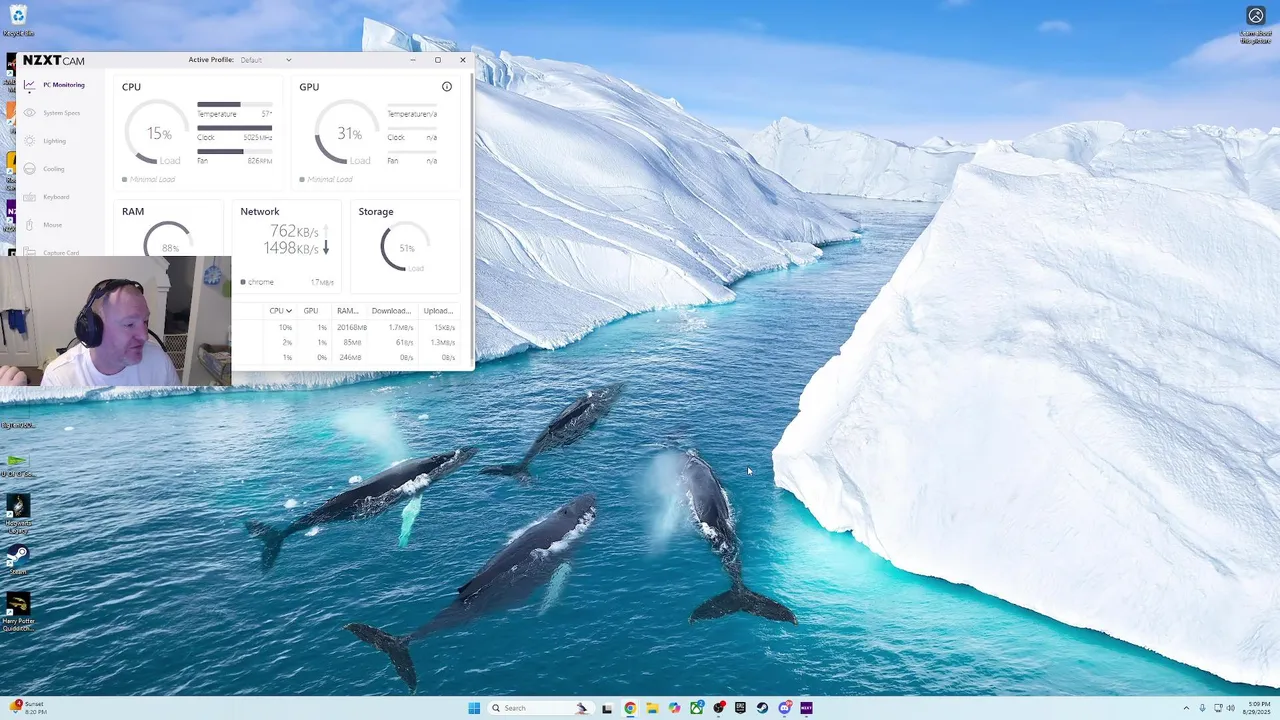Open Copilot from the taskbar
Viewport: 1280px width, 720px height.
point(674,708)
